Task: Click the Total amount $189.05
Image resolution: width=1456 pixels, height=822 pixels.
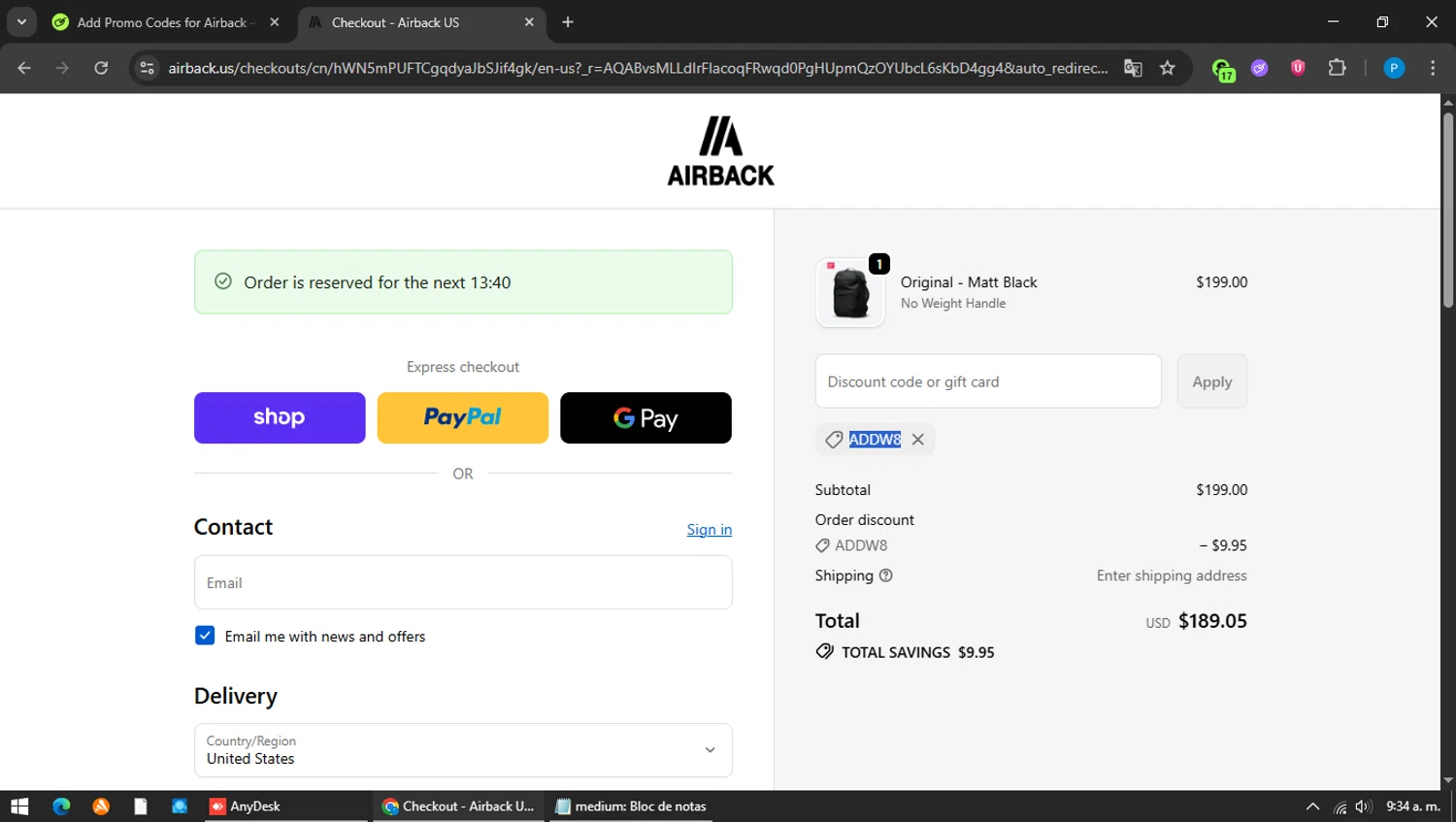Action: click(1212, 621)
